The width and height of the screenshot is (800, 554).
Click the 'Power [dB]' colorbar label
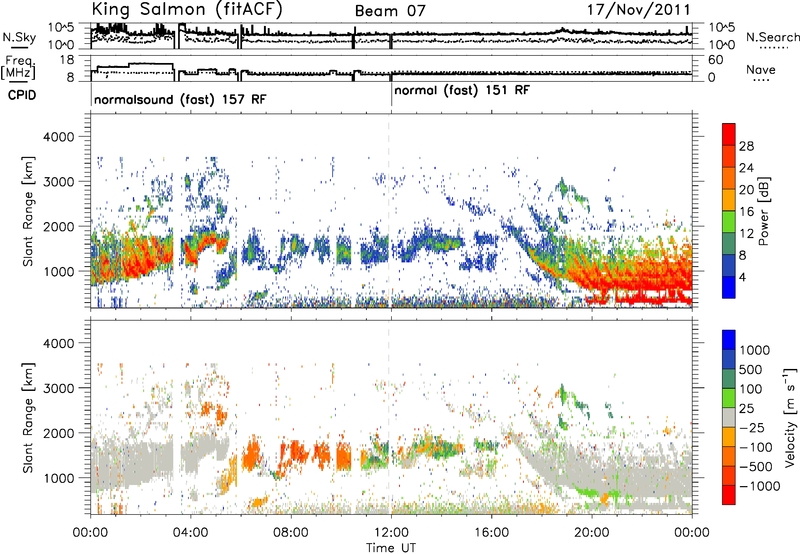point(763,211)
